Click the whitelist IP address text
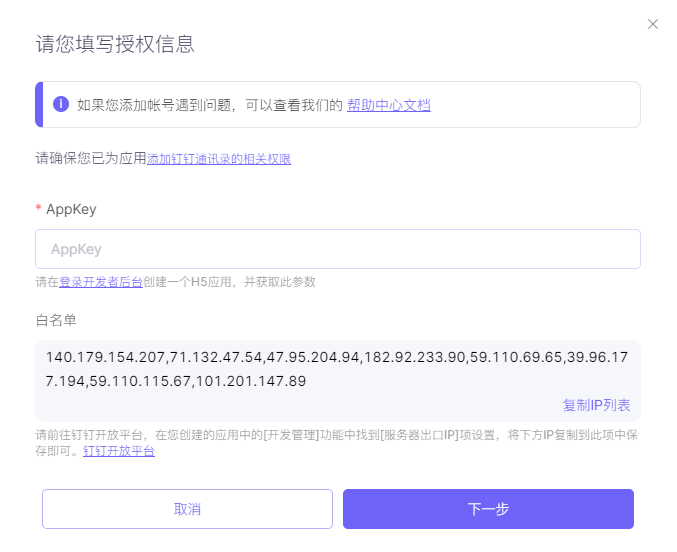This screenshot has width=677, height=552. (337, 369)
